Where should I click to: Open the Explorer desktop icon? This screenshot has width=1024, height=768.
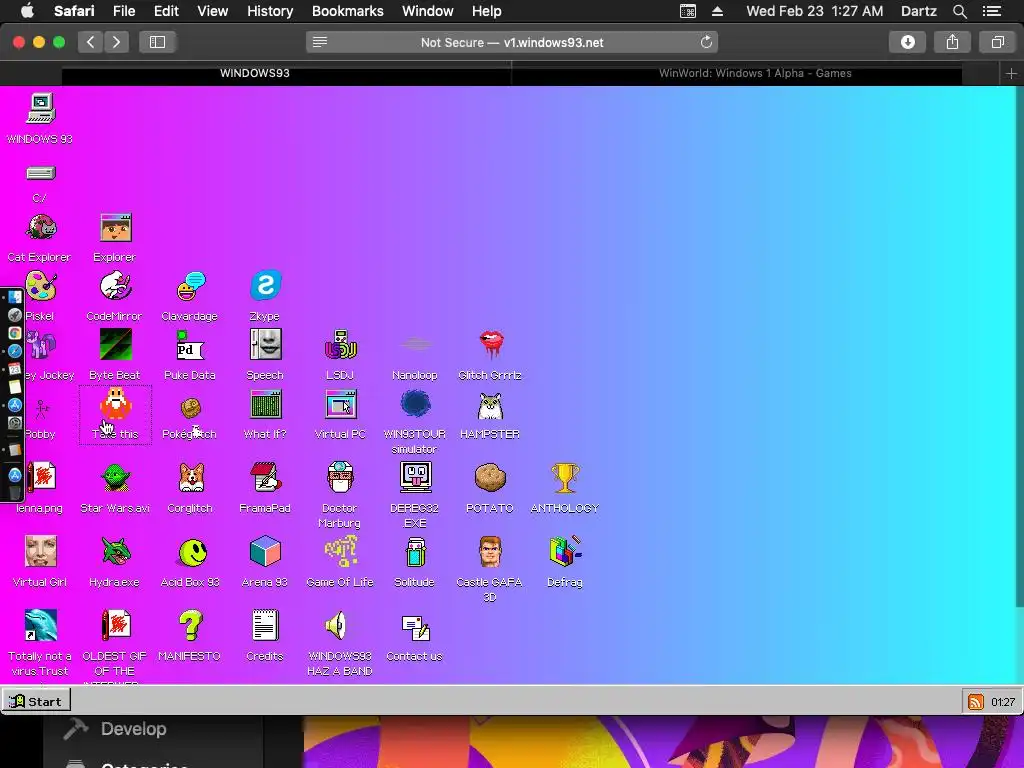(116, 228)
